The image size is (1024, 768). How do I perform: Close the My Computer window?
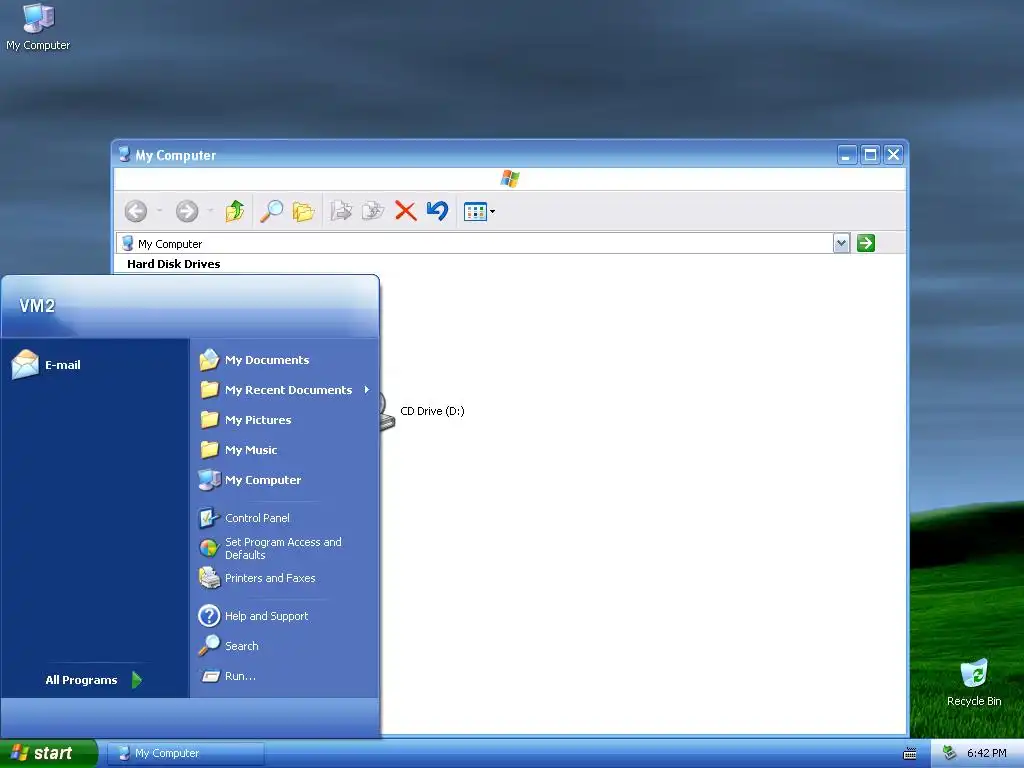click(x=893, y=155)
